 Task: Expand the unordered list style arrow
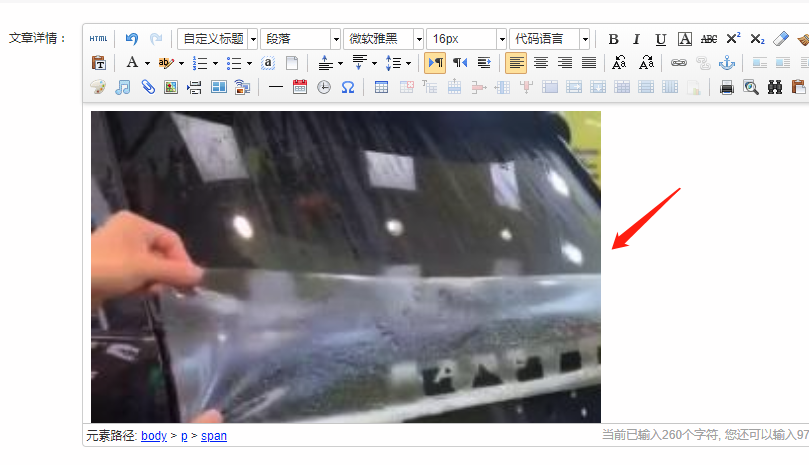pos(249,63)
